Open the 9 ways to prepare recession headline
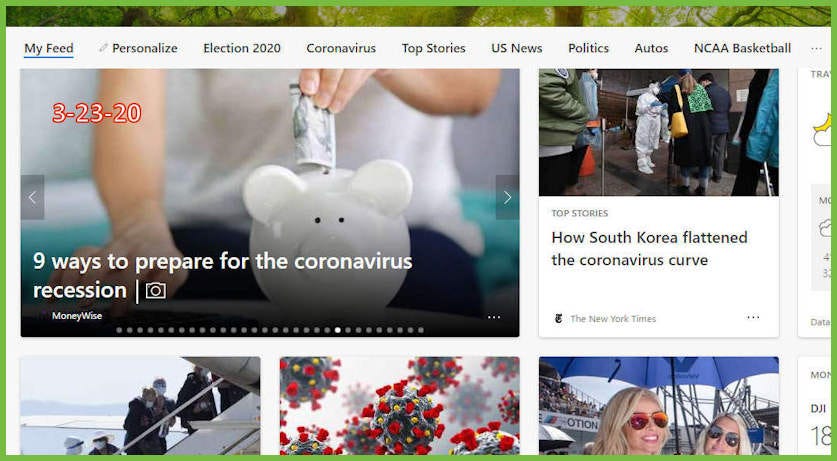837x461 pixels. 223,276
